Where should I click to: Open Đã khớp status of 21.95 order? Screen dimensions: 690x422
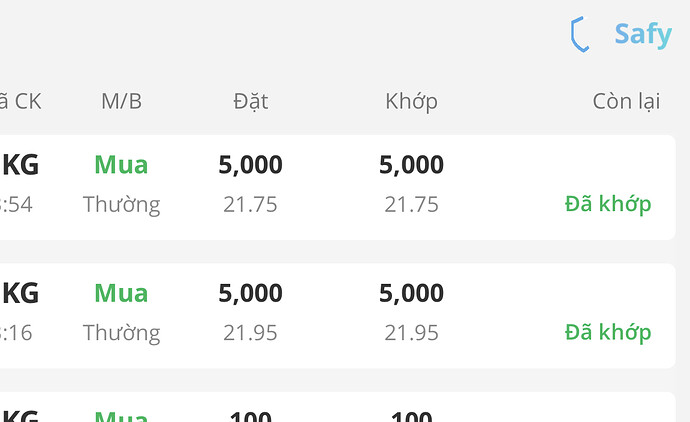tap(608, 332)
